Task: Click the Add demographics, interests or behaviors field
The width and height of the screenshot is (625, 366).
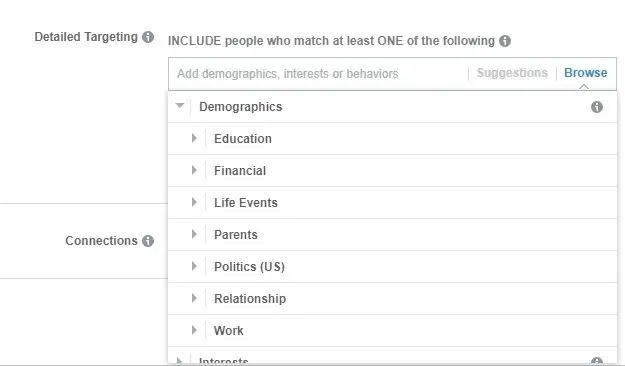Action: pyautogui.click(x=318, y=74)
